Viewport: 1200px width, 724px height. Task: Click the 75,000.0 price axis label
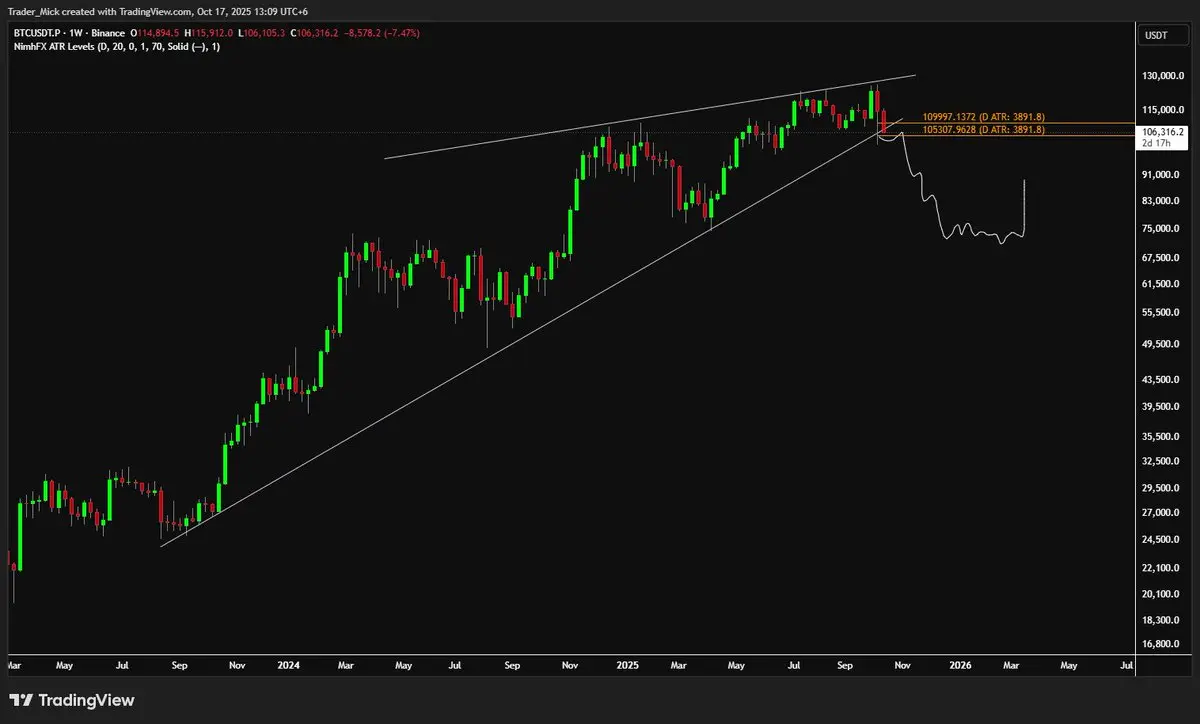pos(1162,229)
